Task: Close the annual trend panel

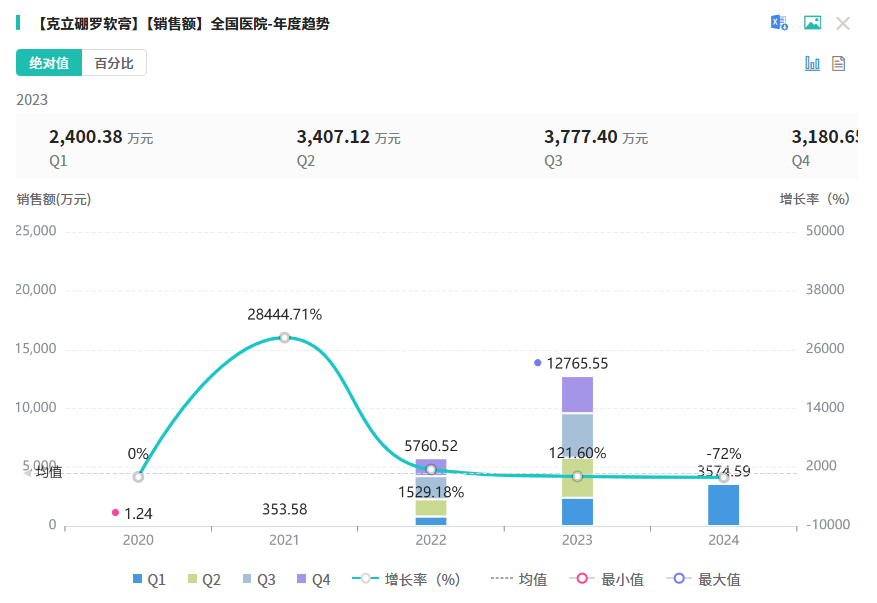Action: [x=843, y=23]
